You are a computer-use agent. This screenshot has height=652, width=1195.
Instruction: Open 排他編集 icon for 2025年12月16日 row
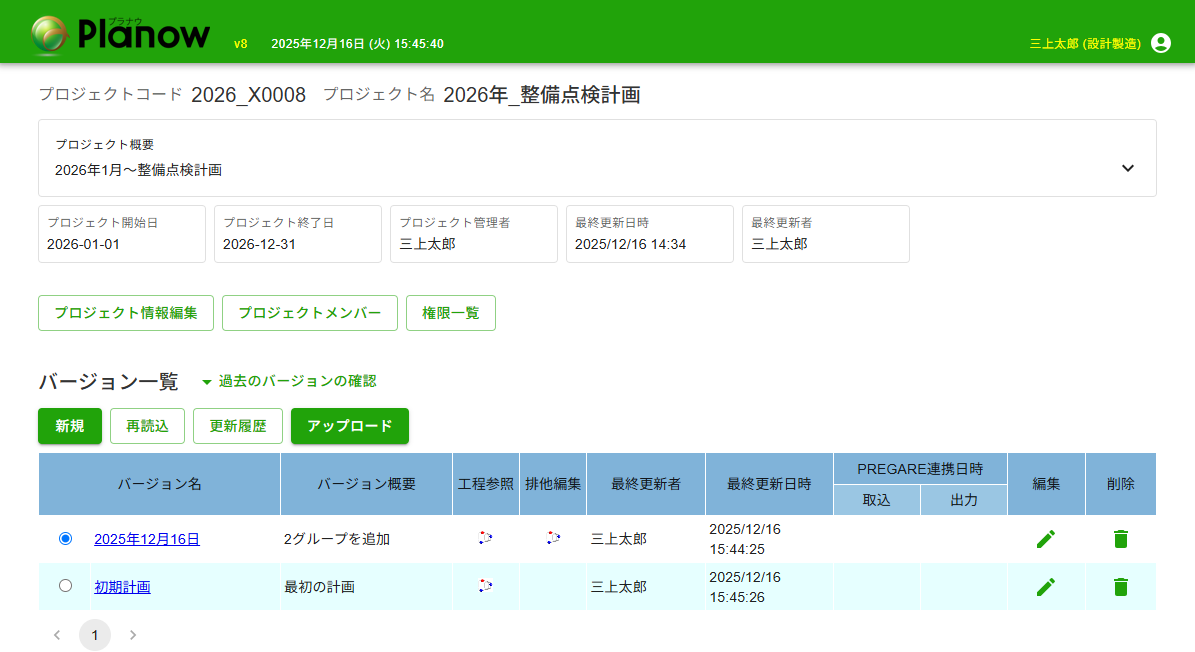point(553,538)
